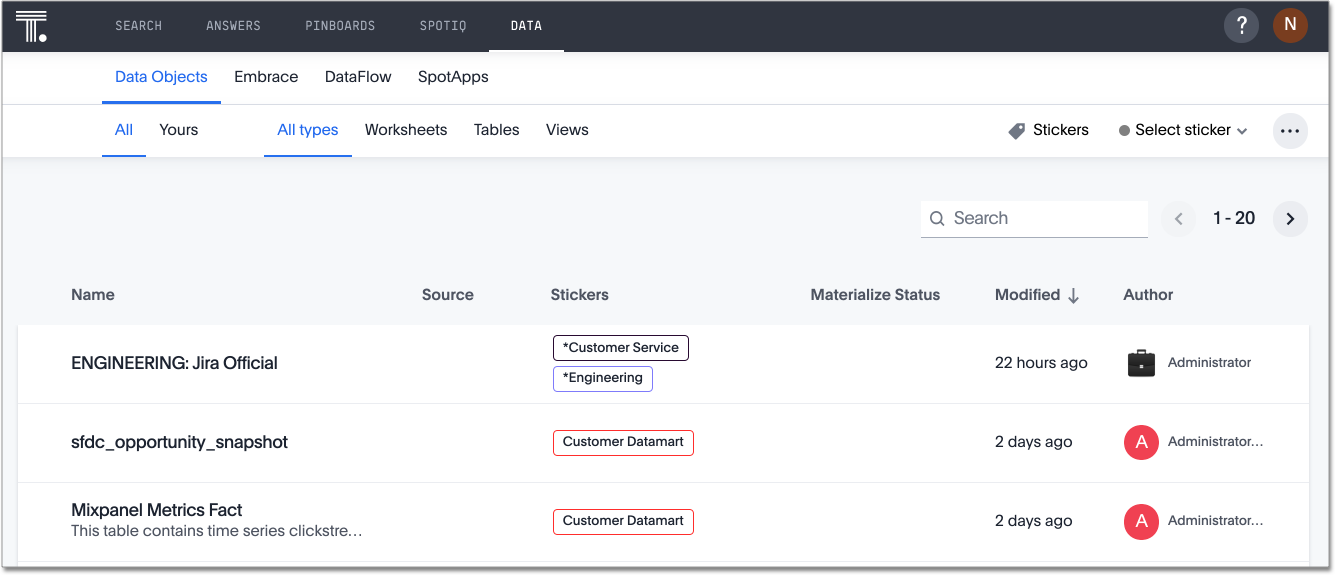Image resolution: width=1335 pixels, height=575 pixels.
Task: Click the Search input field
Action: (1034, 219)
